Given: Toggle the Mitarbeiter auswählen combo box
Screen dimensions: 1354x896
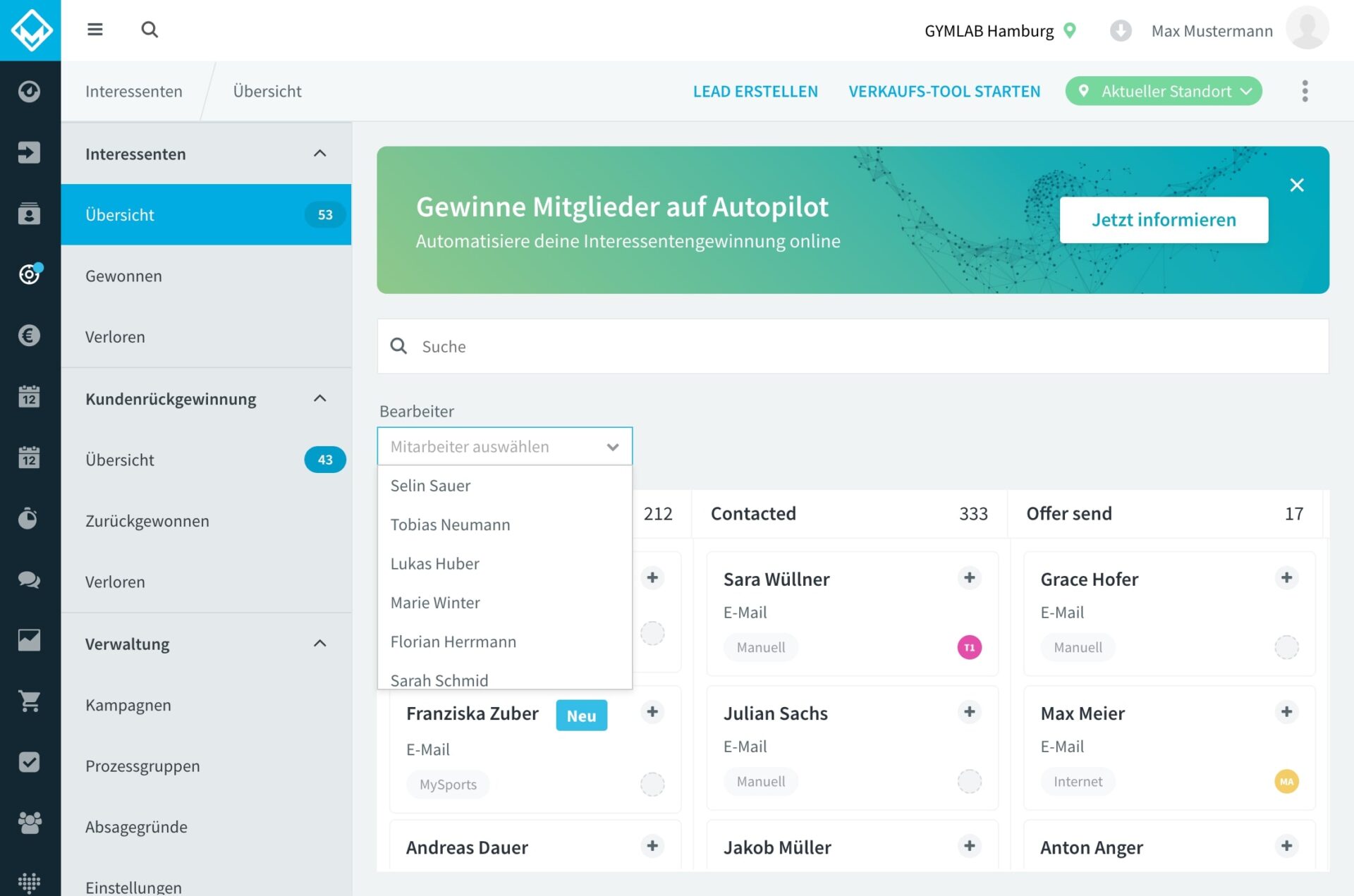Looking at the screenshot, I should 505,446.
